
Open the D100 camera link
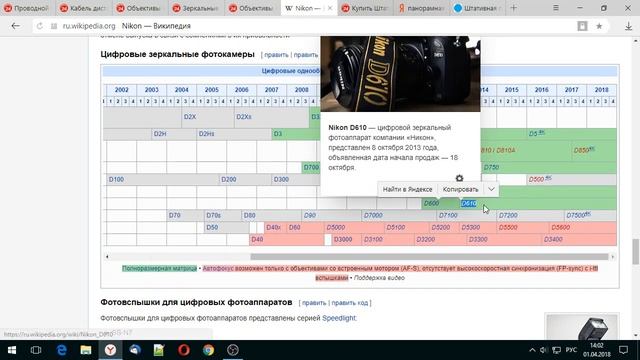(x=116, y=179)
